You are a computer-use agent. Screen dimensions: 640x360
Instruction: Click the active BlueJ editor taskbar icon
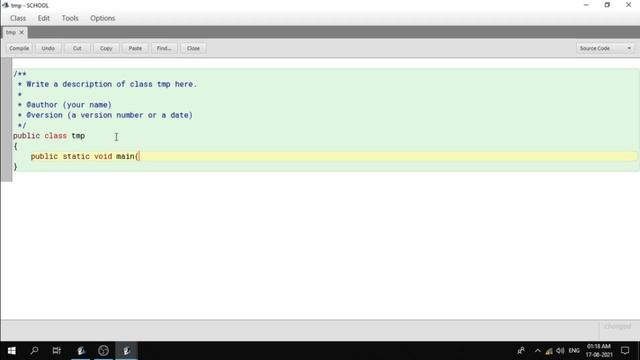pyautogui.click(x=127, y=351)
